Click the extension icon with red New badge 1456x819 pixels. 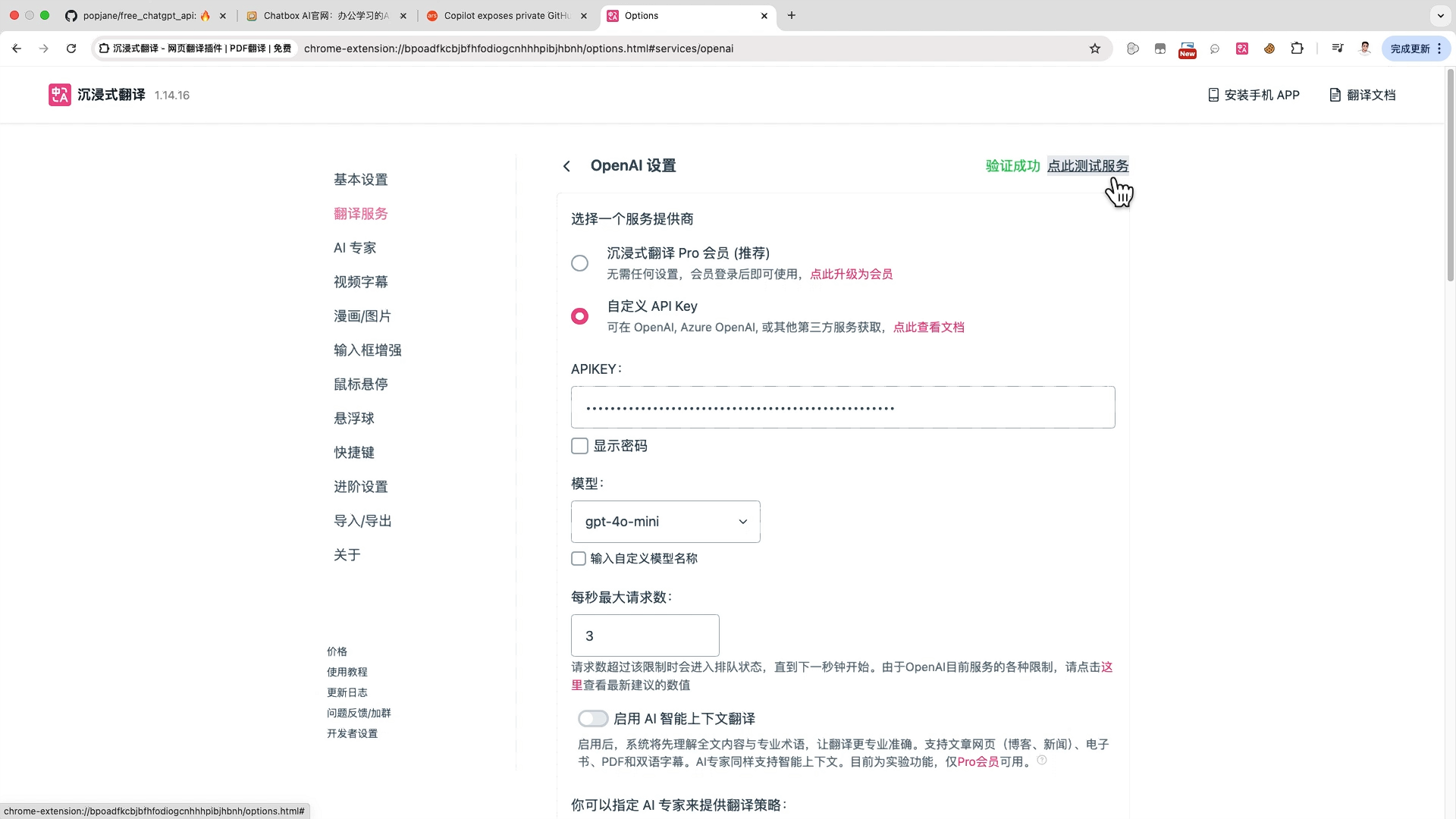pyautogui.click(x=1188, y=49)
